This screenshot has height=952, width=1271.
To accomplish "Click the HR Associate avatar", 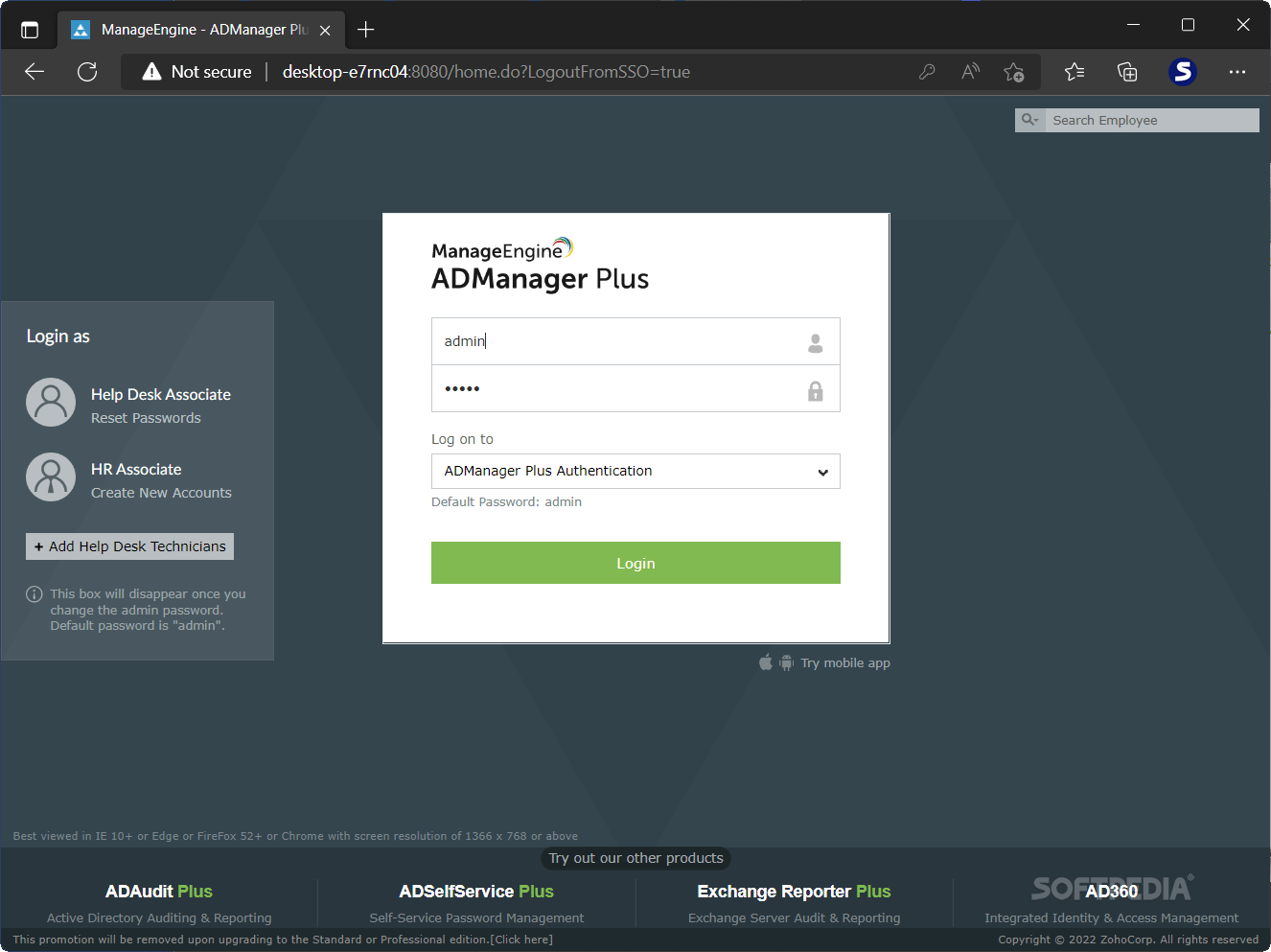I will [51, 477].
